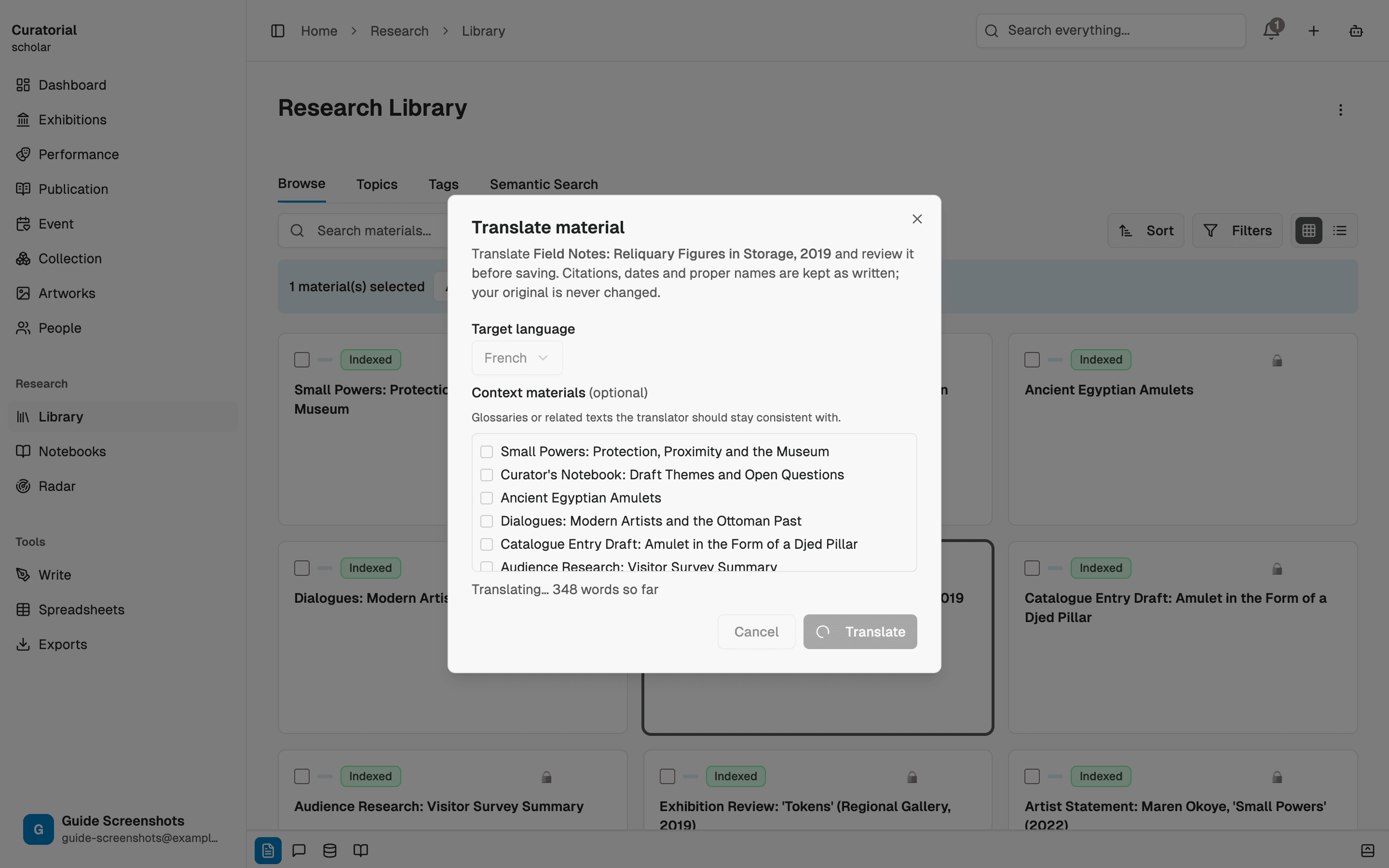Switch to grid view
This screenshot has height=868, width=1389.
click(1308, 231)
